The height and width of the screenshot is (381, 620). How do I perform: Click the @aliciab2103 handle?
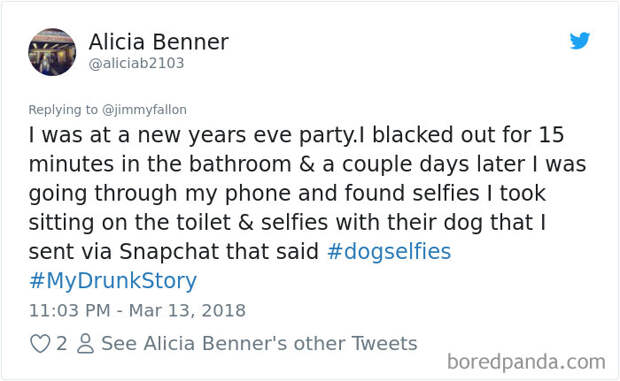136,63
